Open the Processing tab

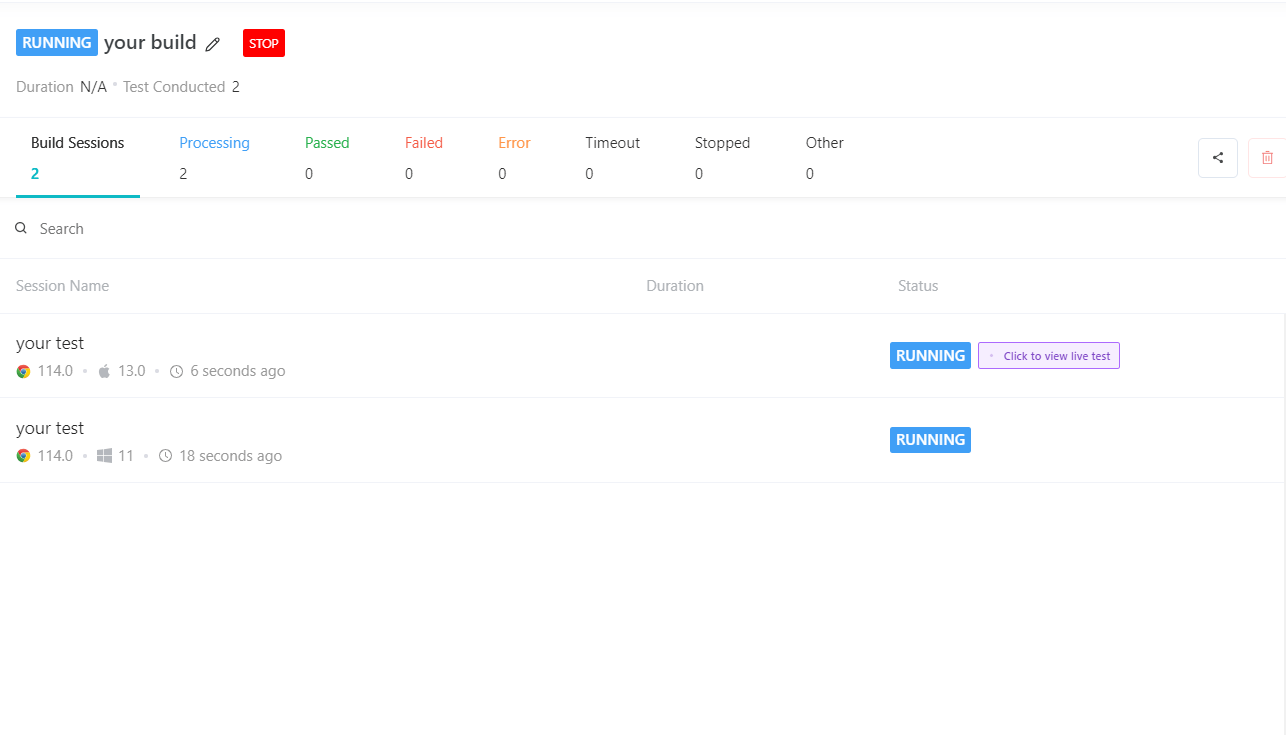click(x=214, y=157)
